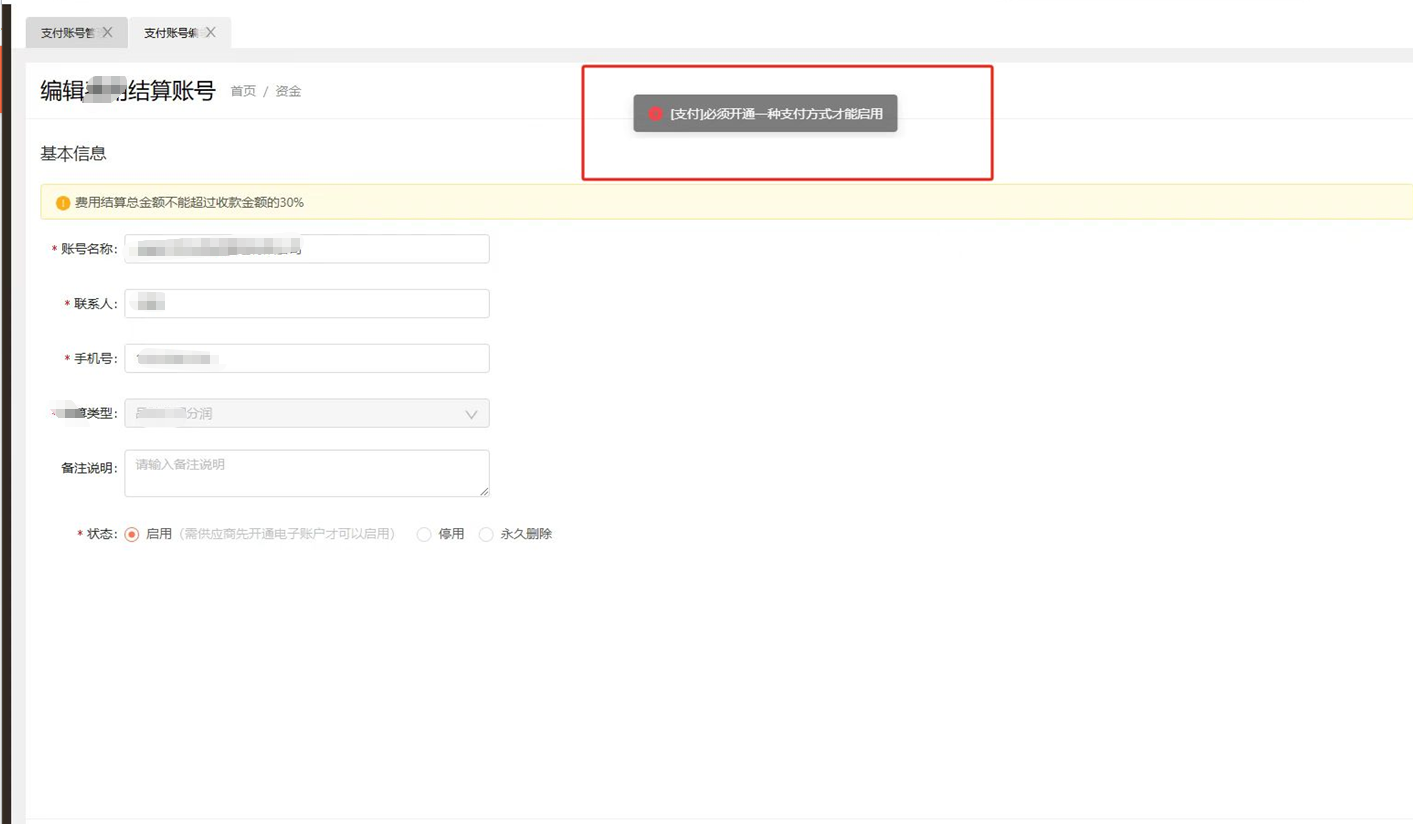Click the 费用结算总金额 notice text
Image resolution: width=1413 pixels, height=824 pixels.
(189, 203)
